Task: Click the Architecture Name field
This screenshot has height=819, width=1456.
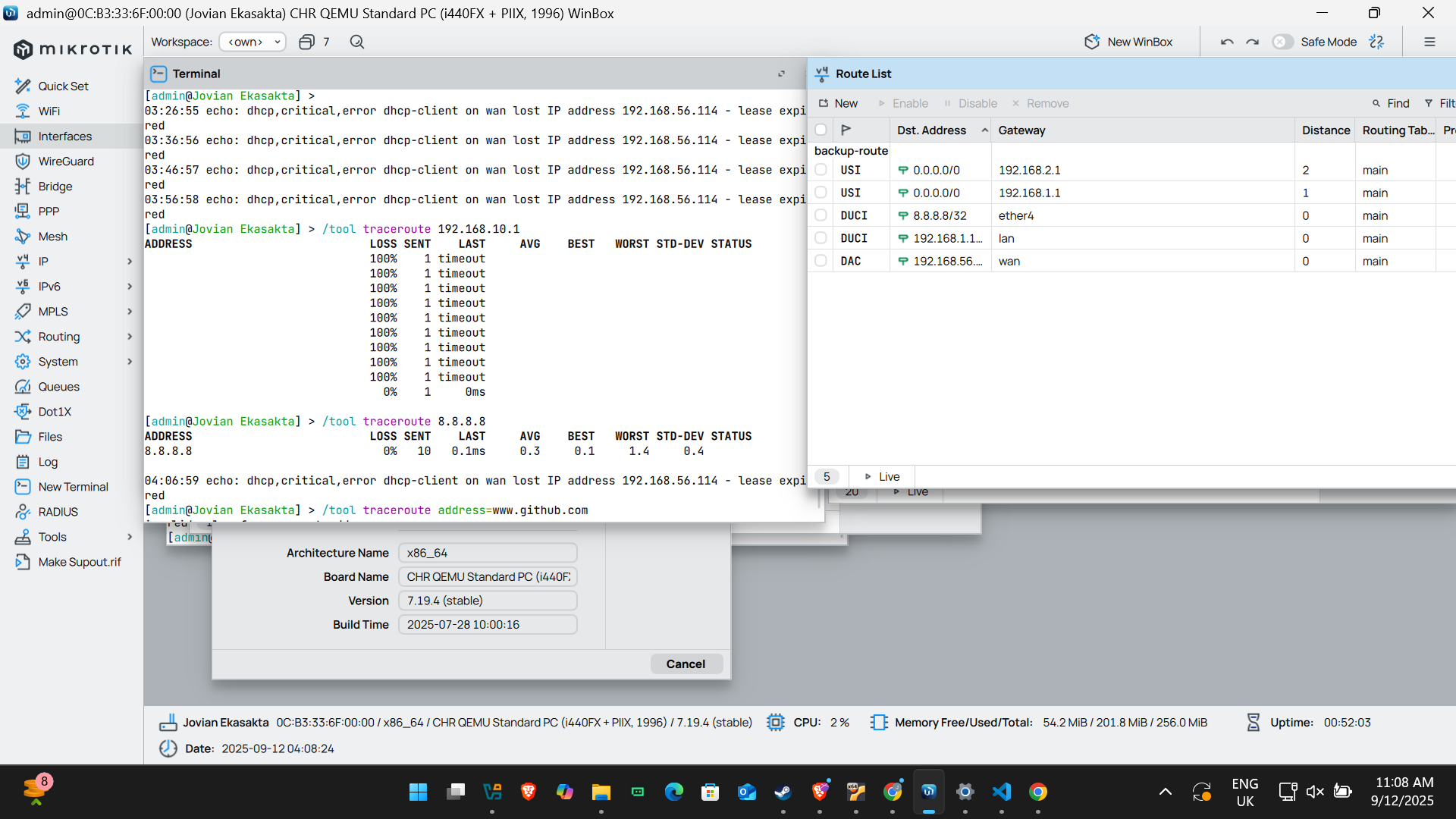Action: tap(488, 553)
